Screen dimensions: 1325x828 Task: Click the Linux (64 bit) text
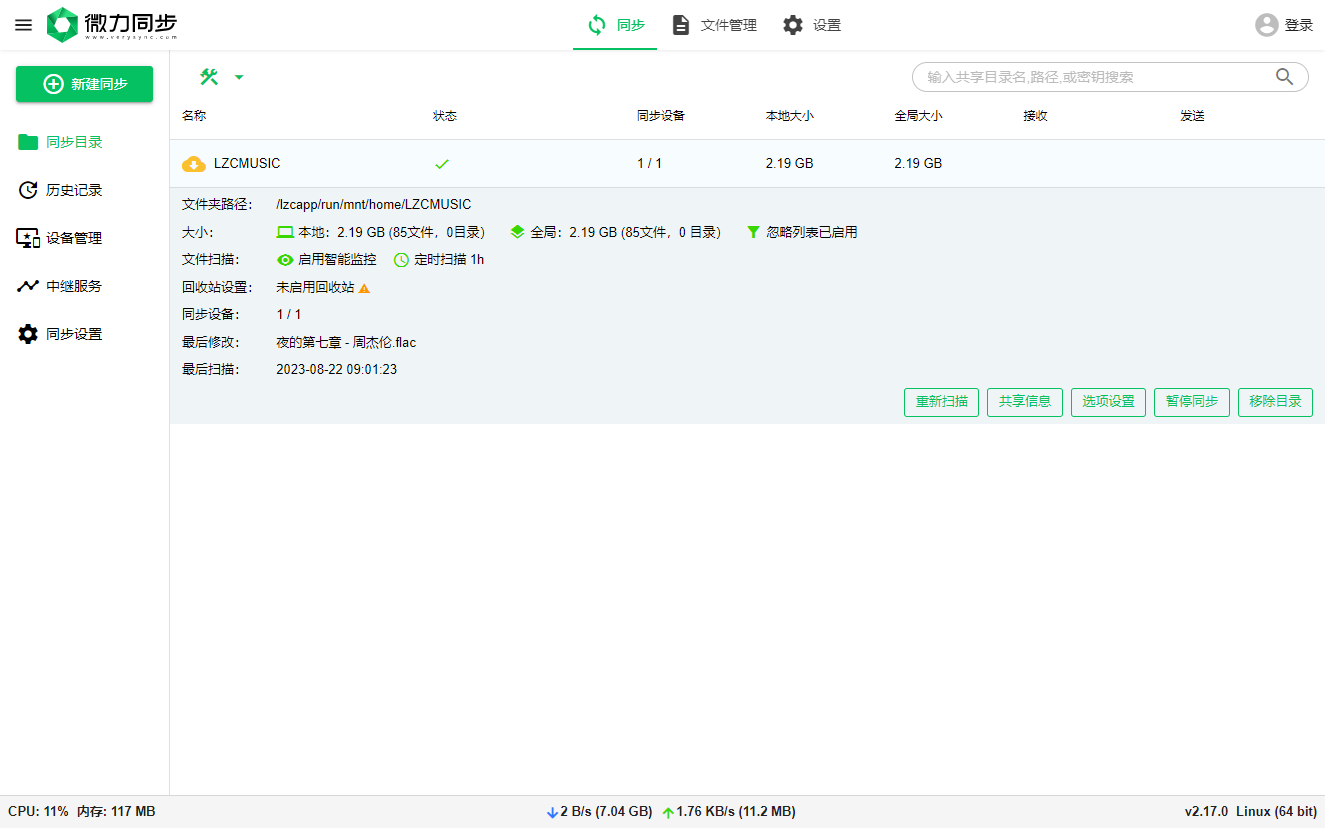tap(1276, 812)
